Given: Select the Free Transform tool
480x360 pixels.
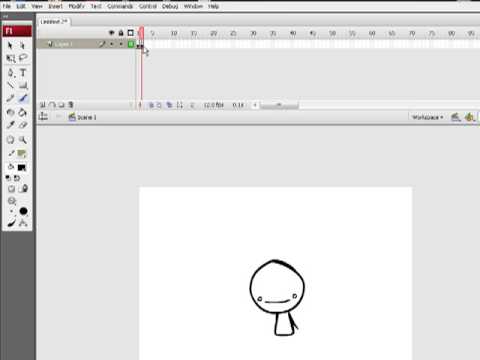Looking at the screenshot, I should (x=10, y=59).
